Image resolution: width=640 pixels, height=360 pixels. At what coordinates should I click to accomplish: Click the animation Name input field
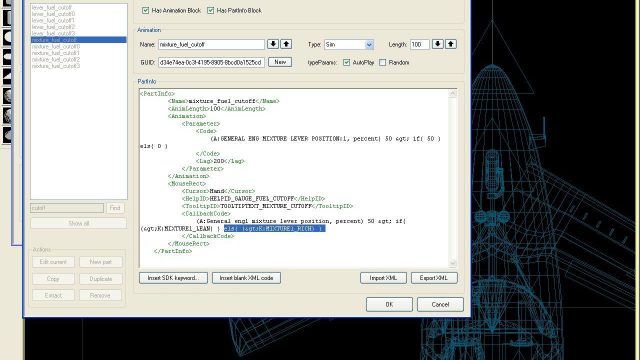211,44
